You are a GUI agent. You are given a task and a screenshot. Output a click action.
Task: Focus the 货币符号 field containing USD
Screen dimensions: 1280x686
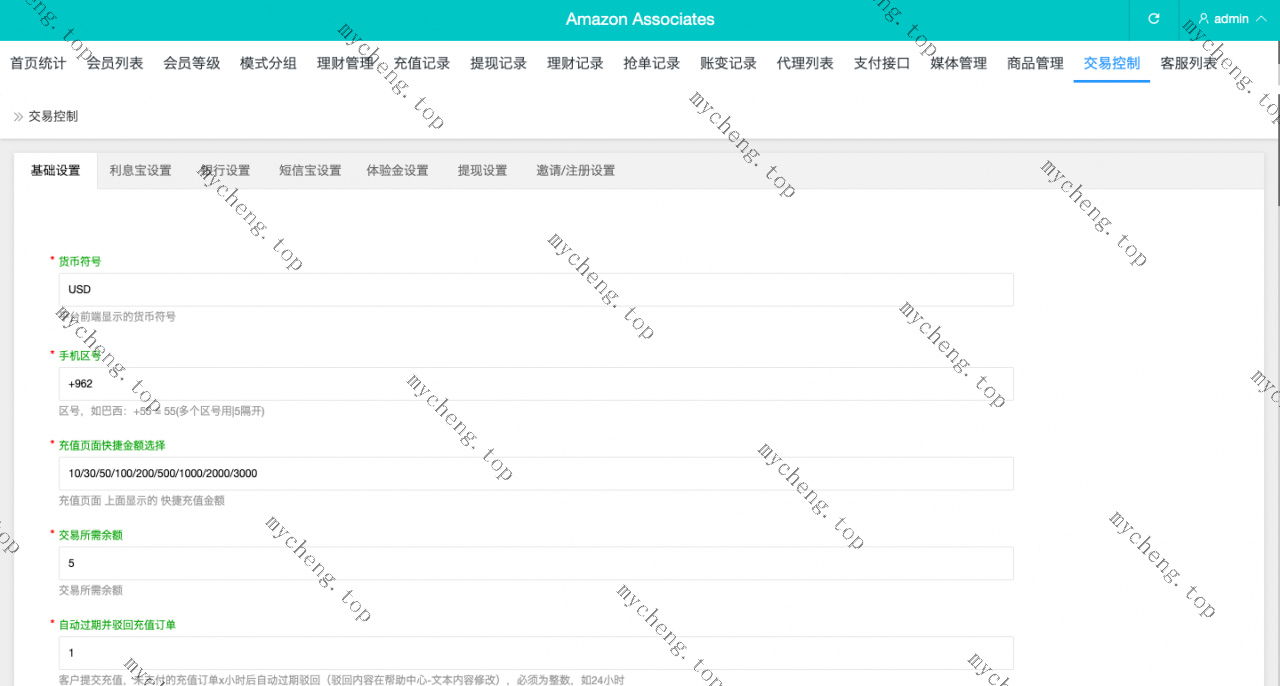pyautogui.click(x=536, y=290)
